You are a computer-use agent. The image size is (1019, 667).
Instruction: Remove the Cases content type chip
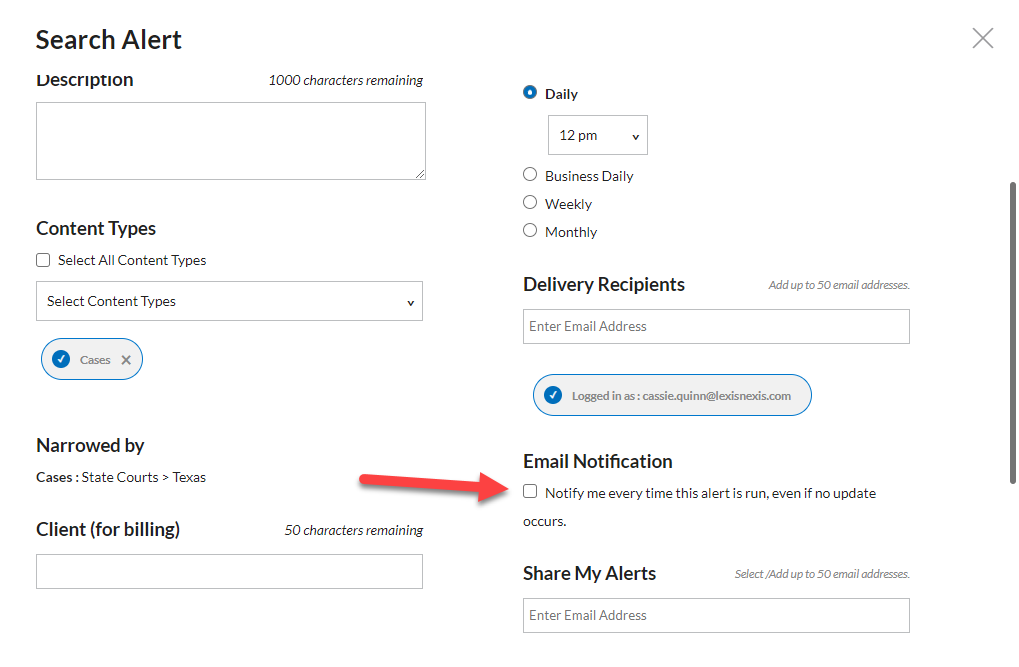pos(126,360)
